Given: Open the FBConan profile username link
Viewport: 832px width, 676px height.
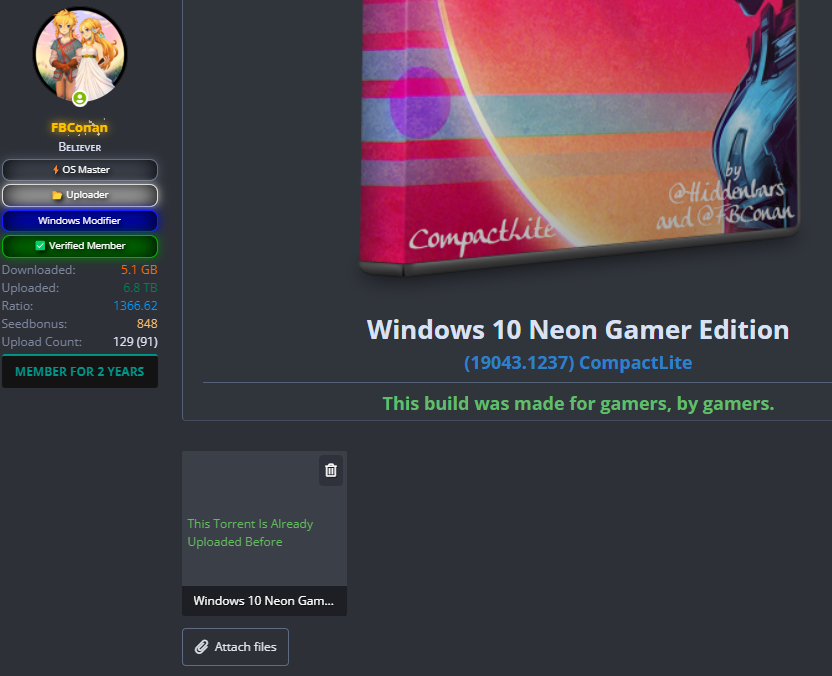Looking at the screenshot, I should [80, 127].
